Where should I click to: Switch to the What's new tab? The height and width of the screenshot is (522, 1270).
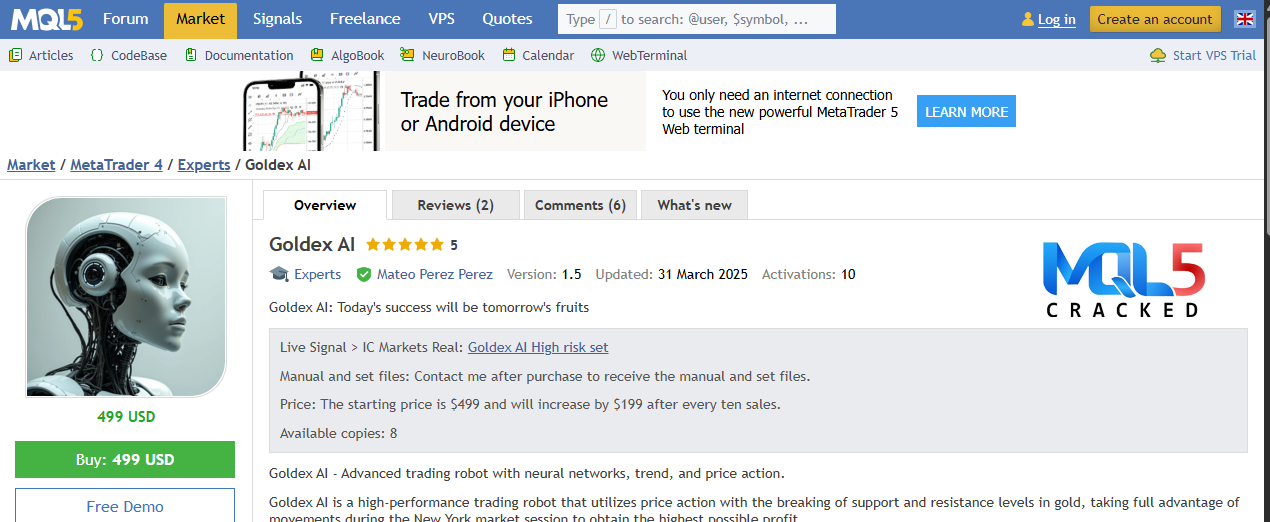pyautogui.click(x=694, y=205)
